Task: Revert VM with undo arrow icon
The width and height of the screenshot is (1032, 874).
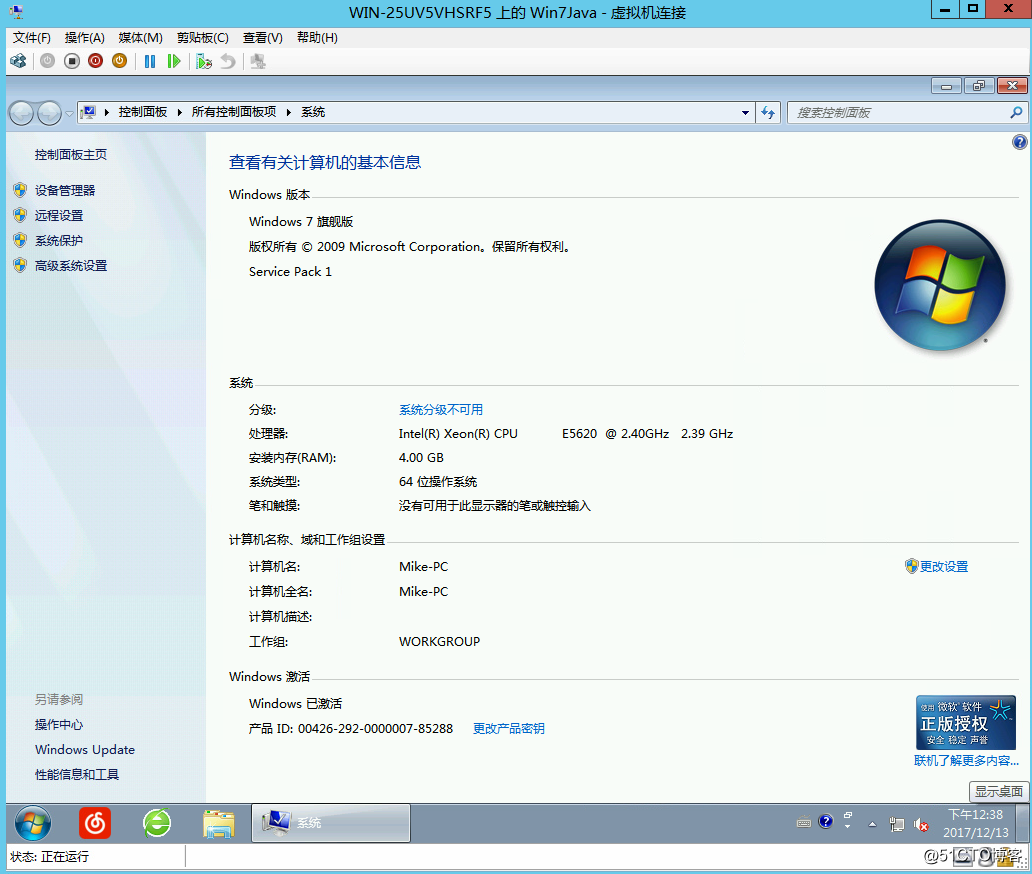Action: (228, 61)
